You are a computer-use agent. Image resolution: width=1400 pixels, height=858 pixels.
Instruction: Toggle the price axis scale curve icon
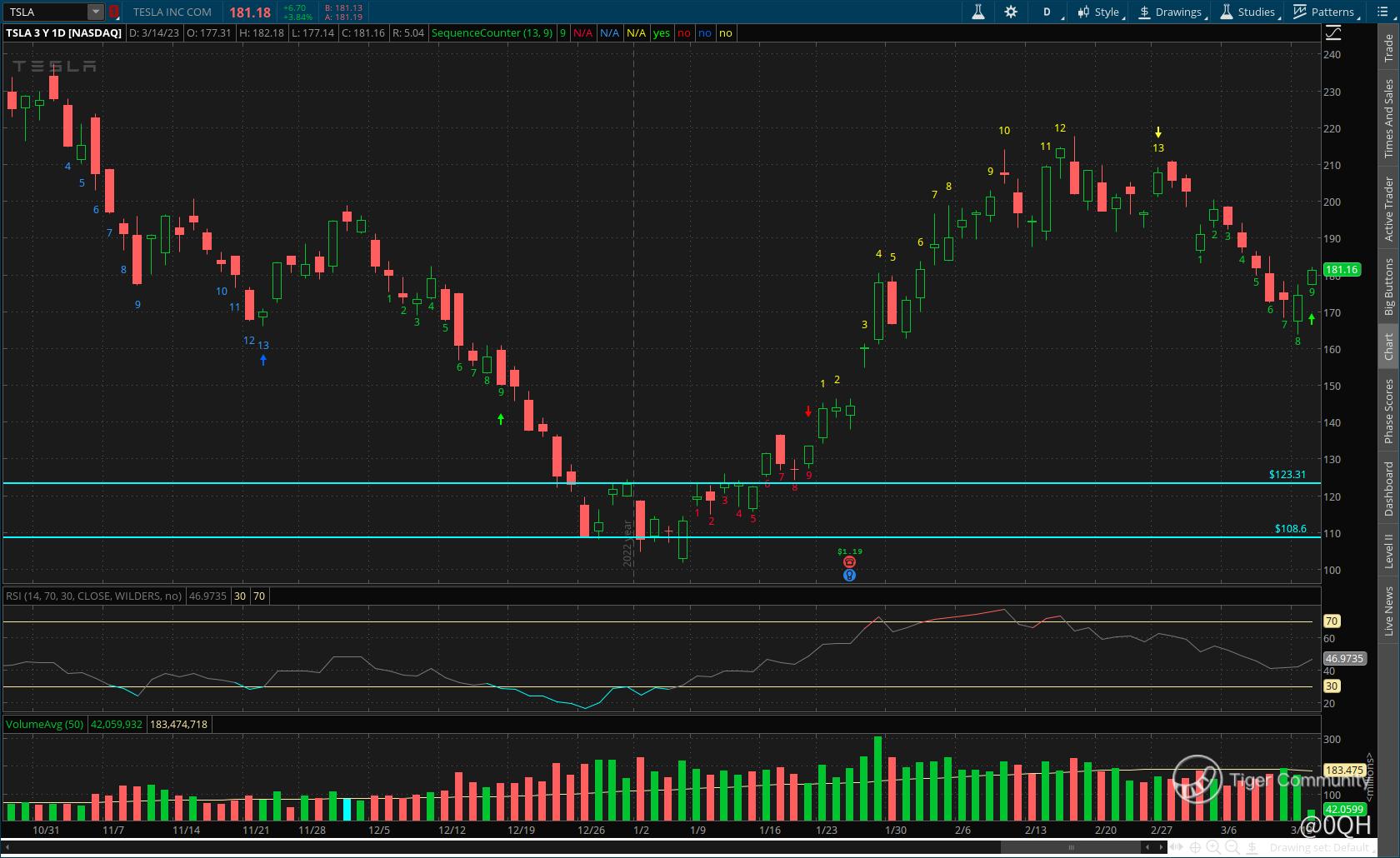pos(1333,32)
